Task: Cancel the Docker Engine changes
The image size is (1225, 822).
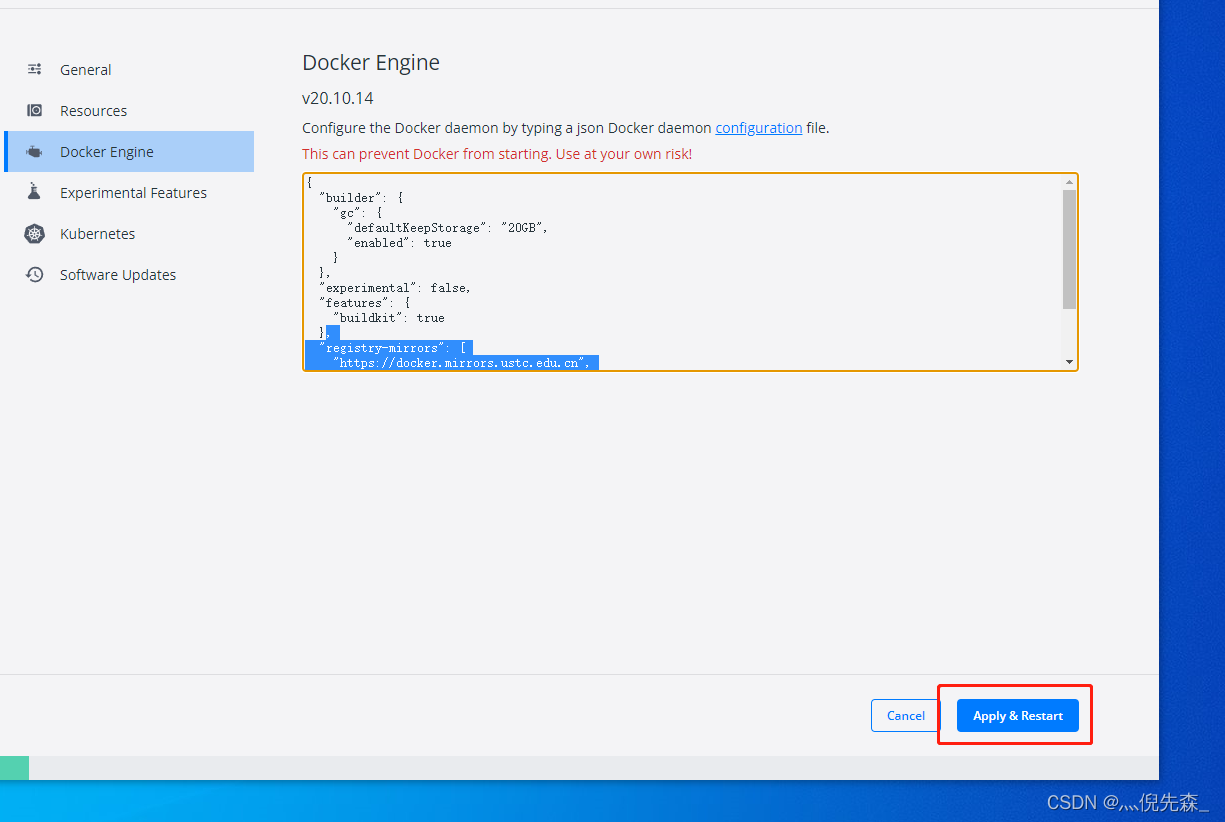Action: click(906, 716)
